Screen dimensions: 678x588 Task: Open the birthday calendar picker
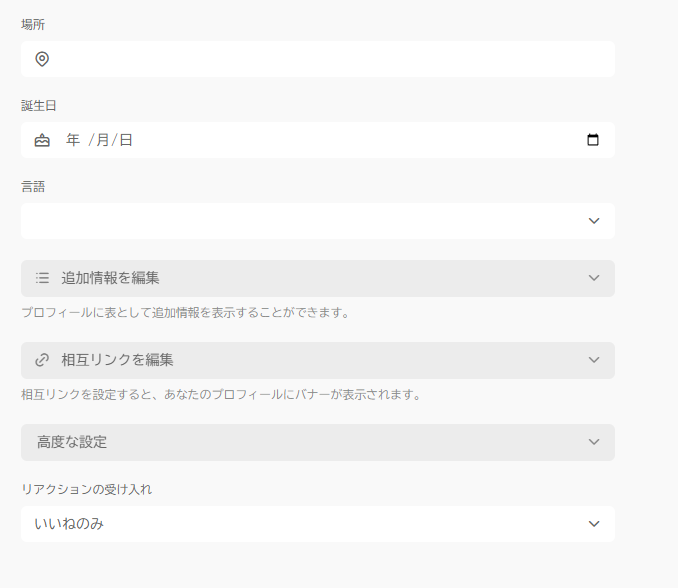click(x=593, y=140)
